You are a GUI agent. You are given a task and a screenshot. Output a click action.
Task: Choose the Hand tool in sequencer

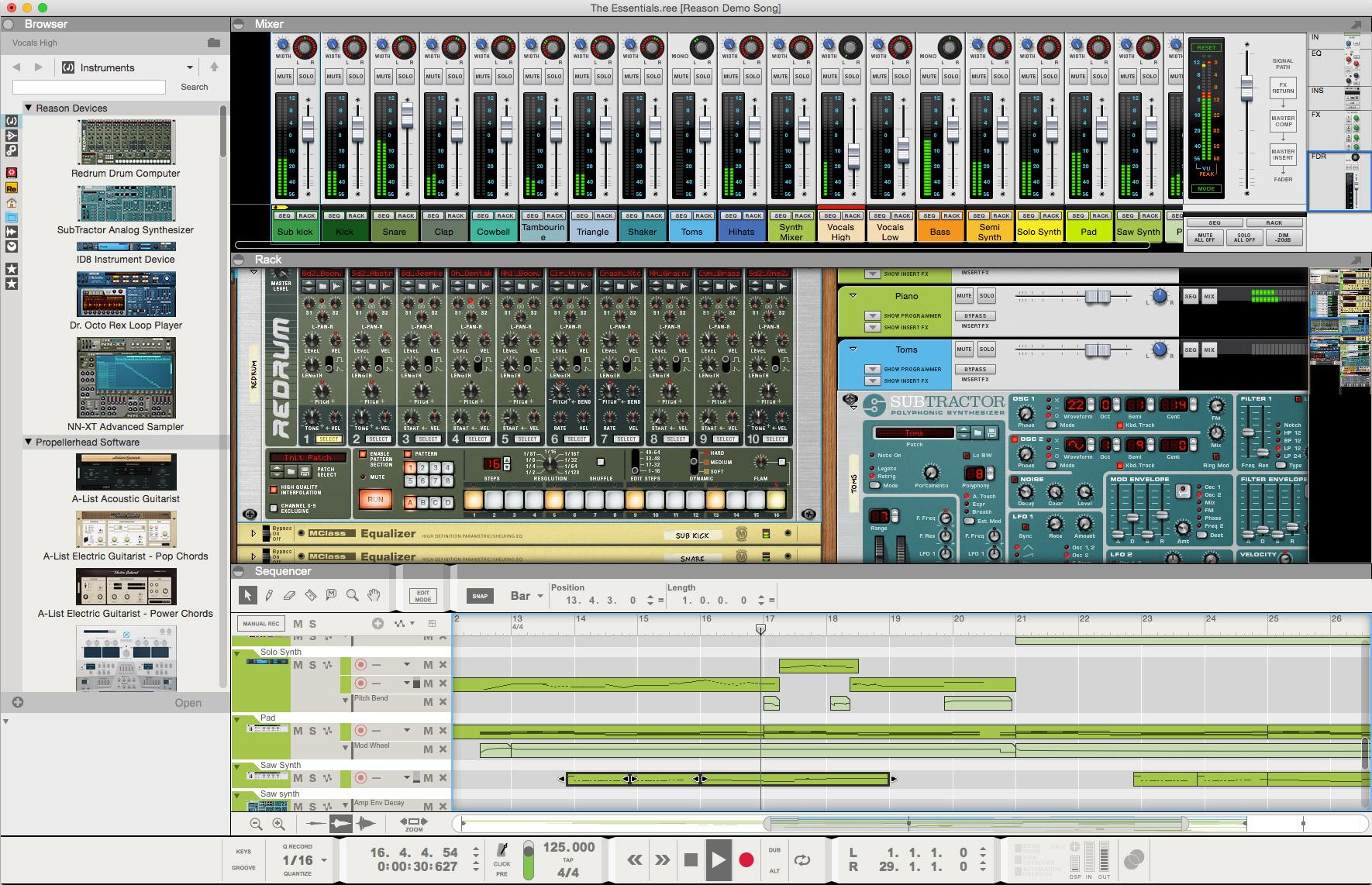pyautogui.click(x=374, y=595)
